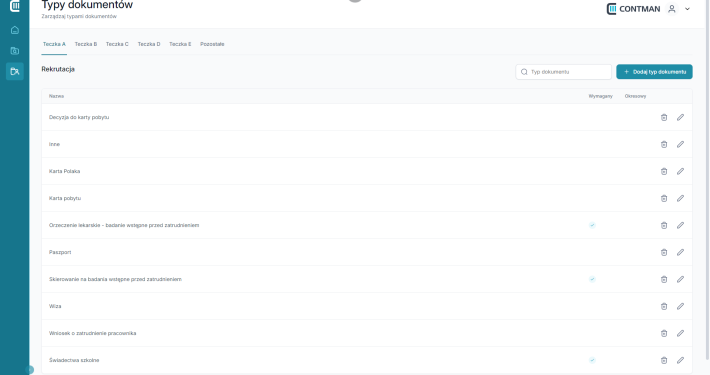The image size is (710, 375).
Task: Select the Decyzja do karty pobytu text
Action: (79, 117)
